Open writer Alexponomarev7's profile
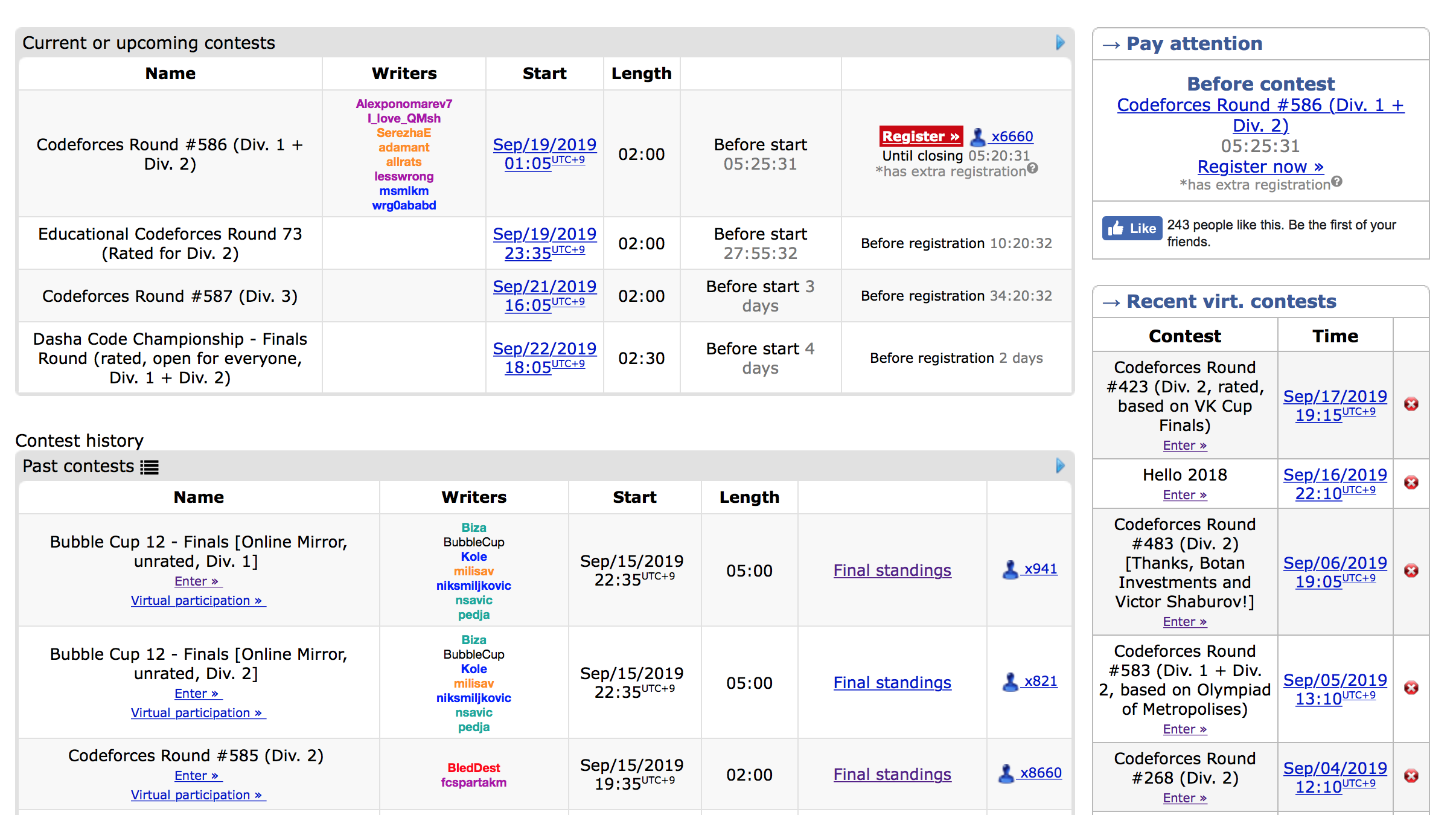1456x815 pixels. [x=404, y=104]
